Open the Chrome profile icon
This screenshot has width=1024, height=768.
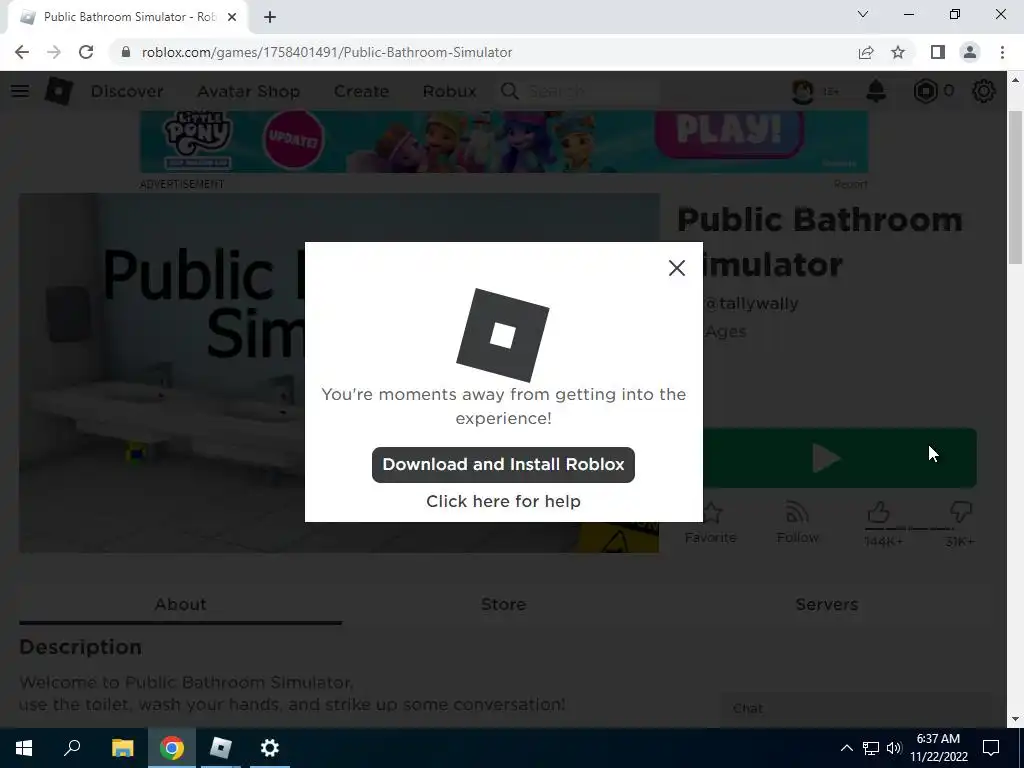pos(970,52)
